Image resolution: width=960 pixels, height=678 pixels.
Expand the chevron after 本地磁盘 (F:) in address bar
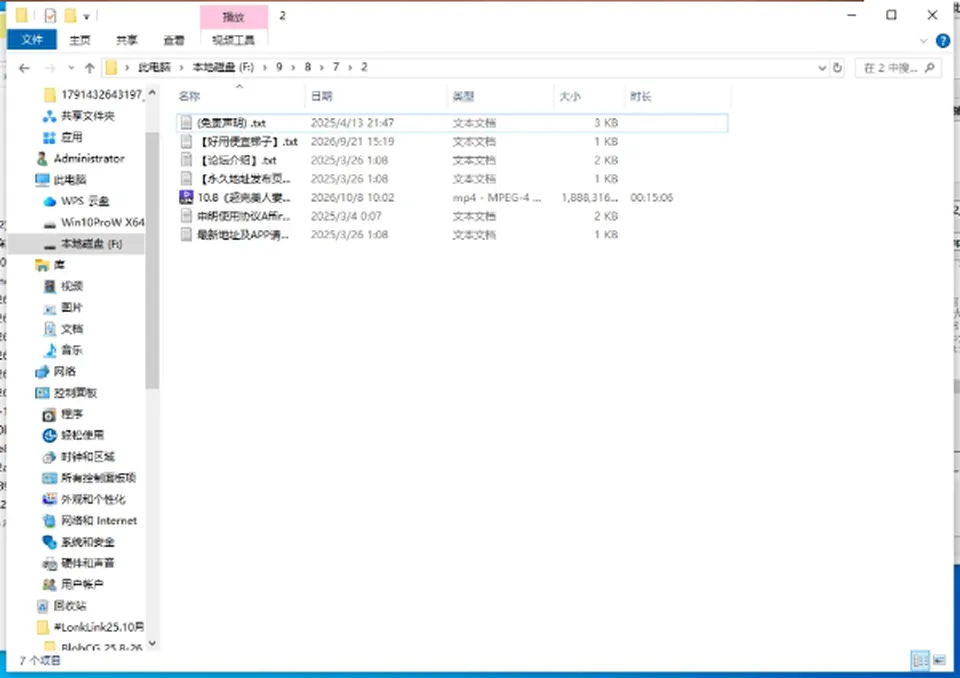tap(265, 67)
